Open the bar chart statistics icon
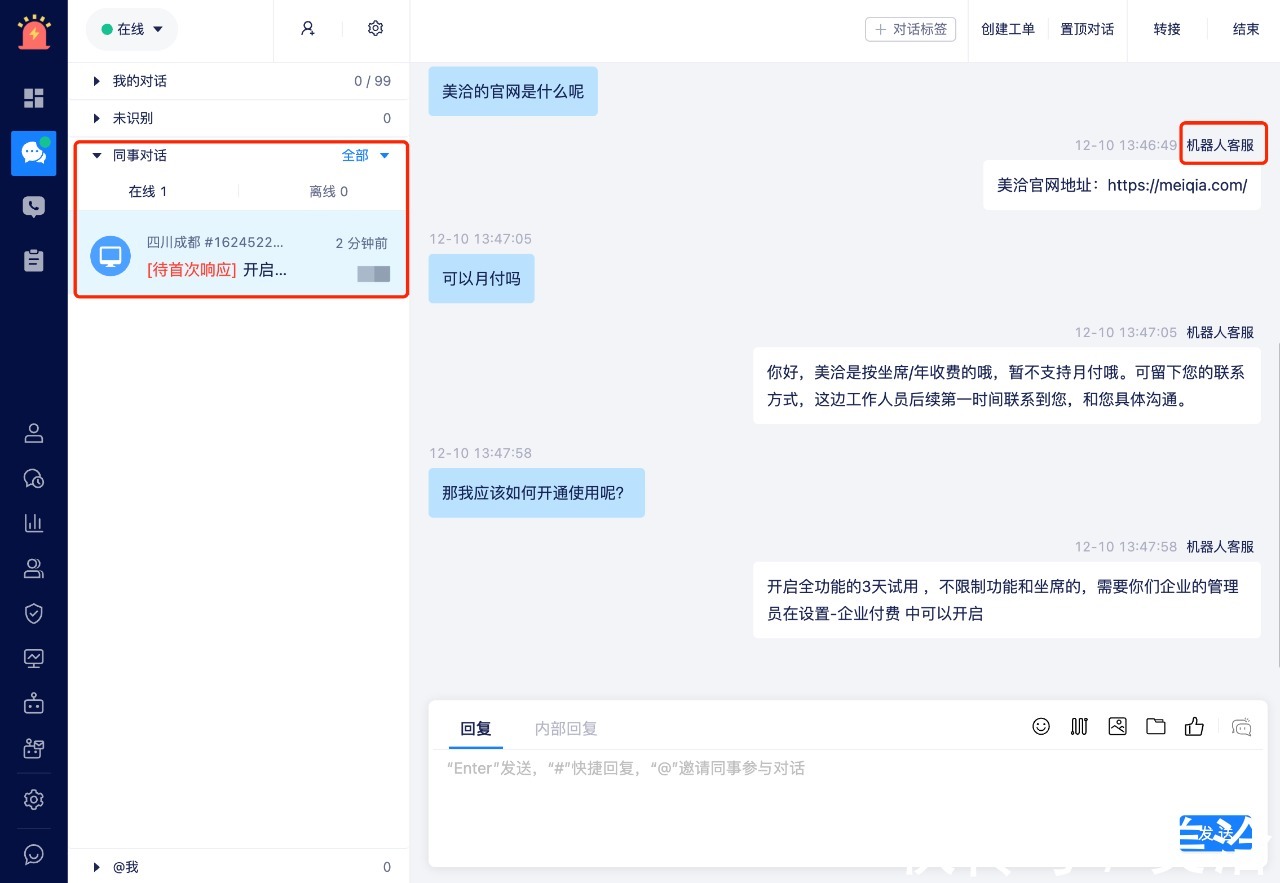This screenshot has height=883, width=1280. click(34, 523)
